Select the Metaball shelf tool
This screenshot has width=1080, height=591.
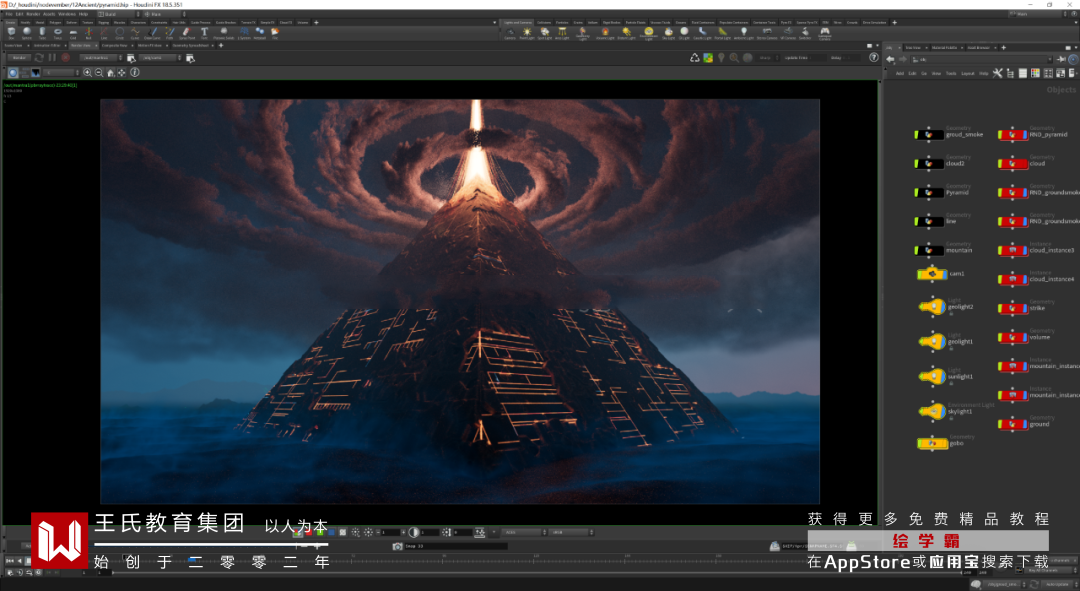260,32
